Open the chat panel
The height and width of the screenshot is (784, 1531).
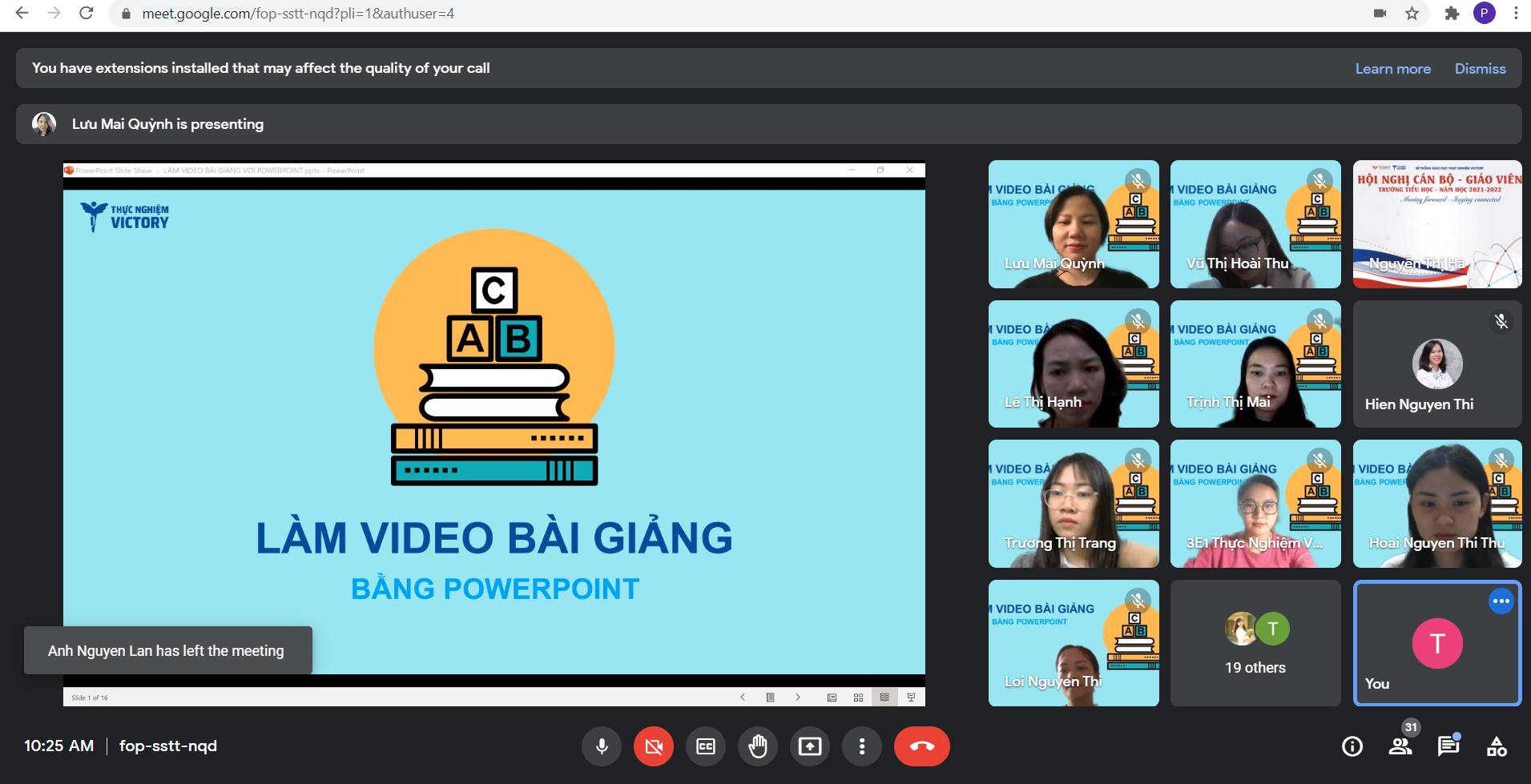point(1448,746)
